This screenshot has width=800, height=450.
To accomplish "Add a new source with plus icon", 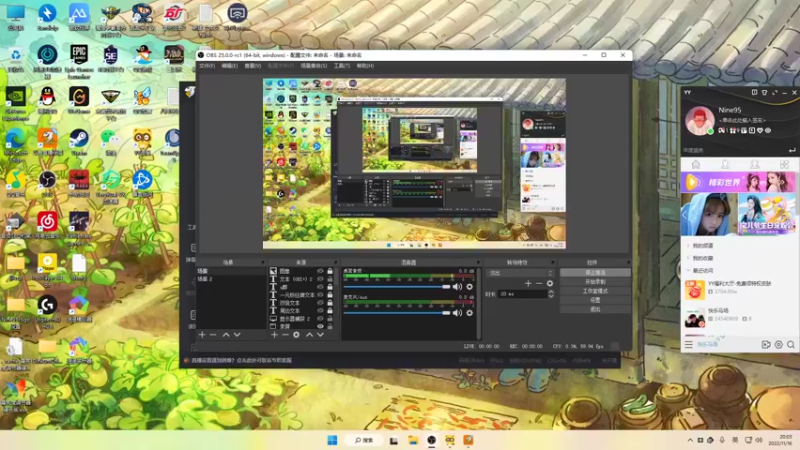I will click(x=274, y=335).
